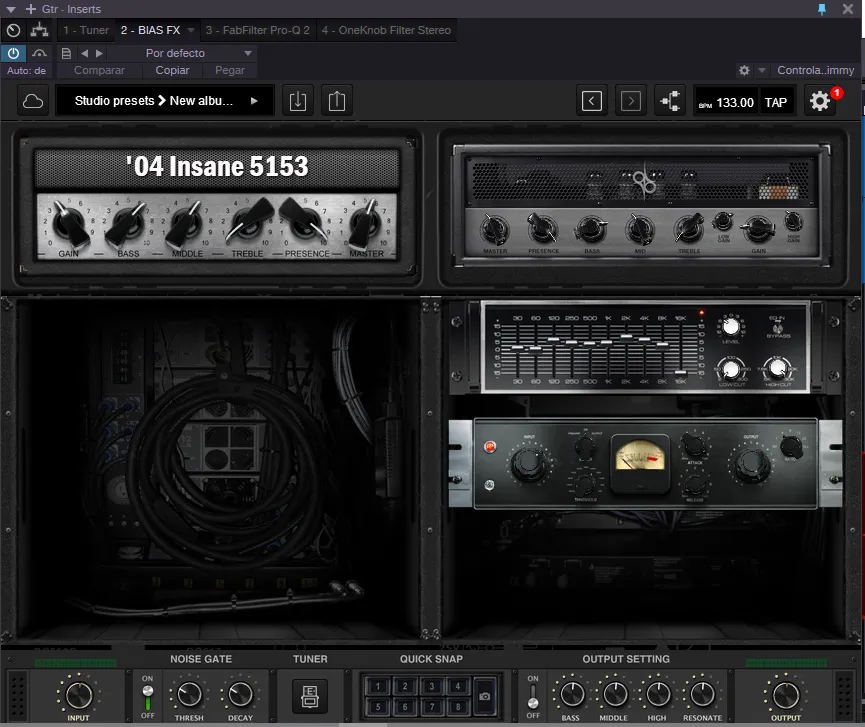Click the Noise Gate DECAY knob
Screen dimensions: 865x727
click(241, 695)
